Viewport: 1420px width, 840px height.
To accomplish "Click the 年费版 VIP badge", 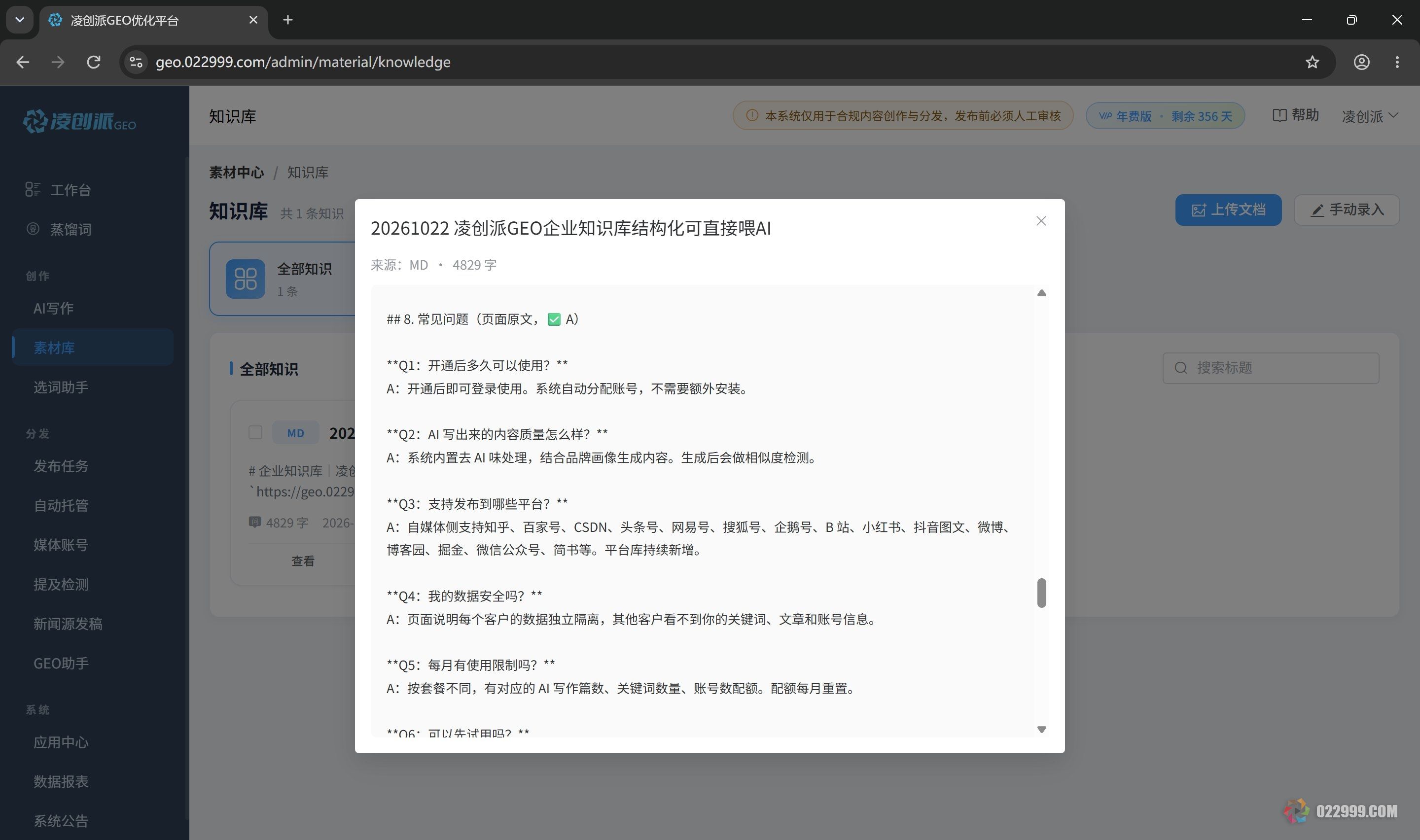I will [x=1165, y=116].
